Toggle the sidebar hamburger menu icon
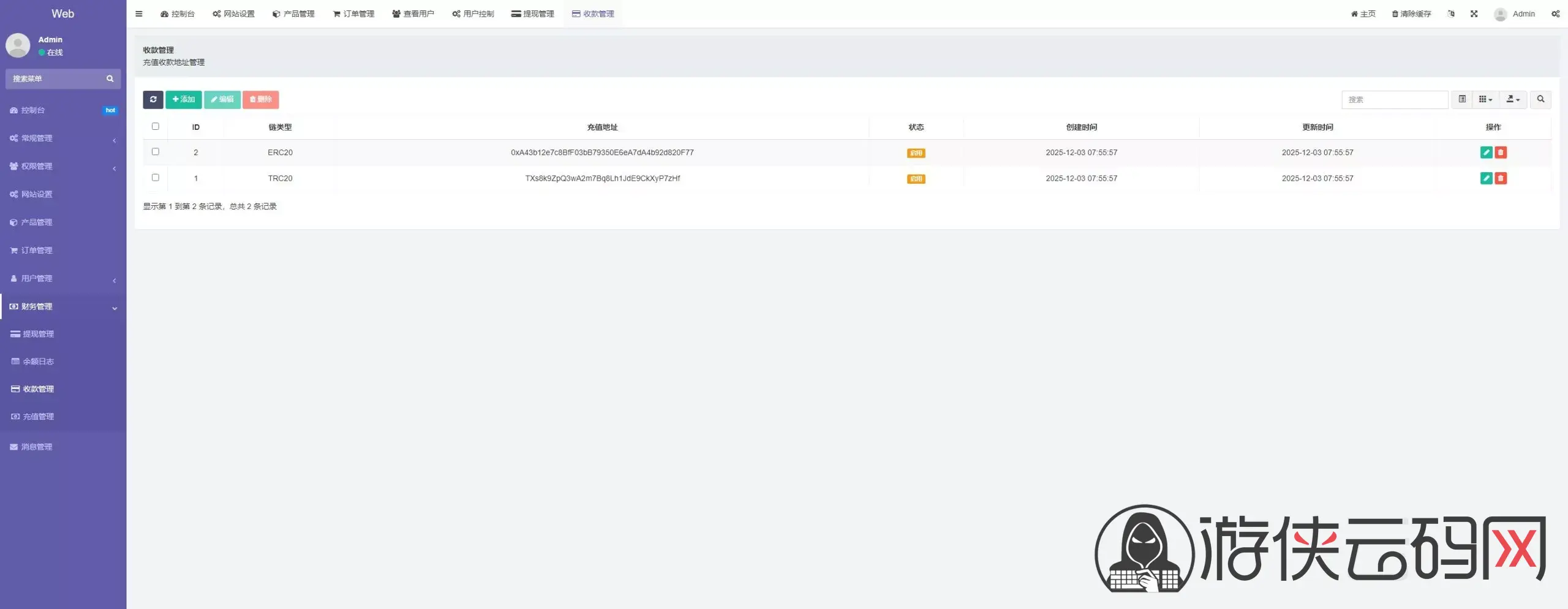1568x609 pixels. point(139,13)
